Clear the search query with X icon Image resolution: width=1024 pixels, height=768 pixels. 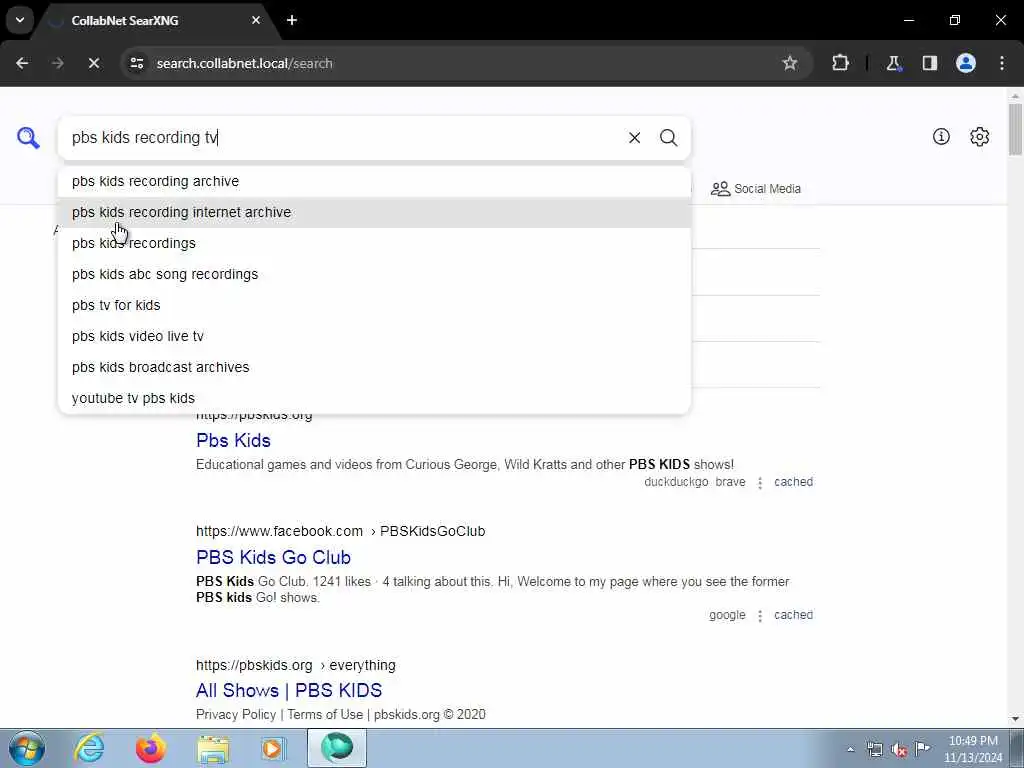[634, 138]
